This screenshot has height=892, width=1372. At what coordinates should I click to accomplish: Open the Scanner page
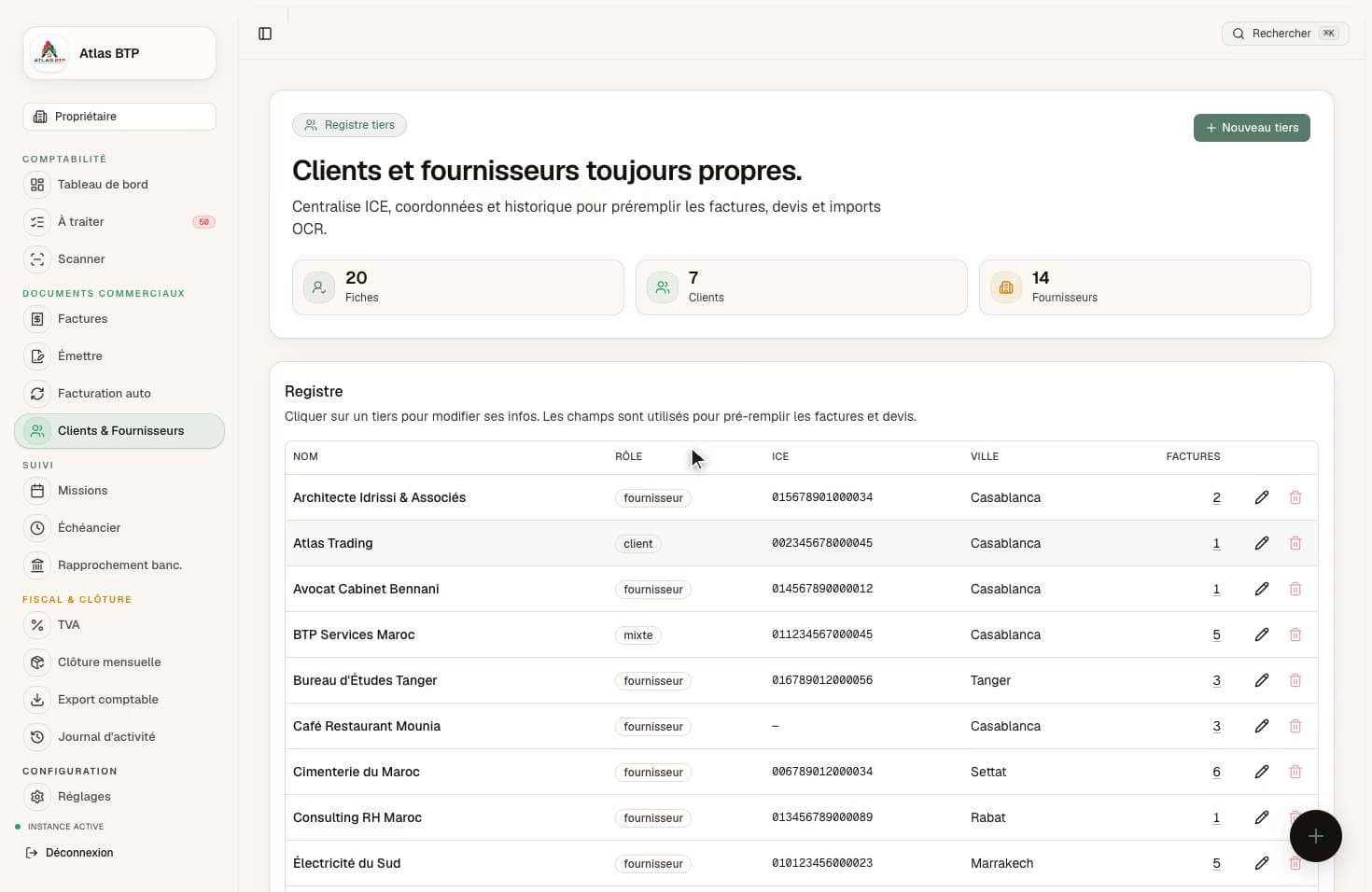pyautogui.click(x=119, y=259)
